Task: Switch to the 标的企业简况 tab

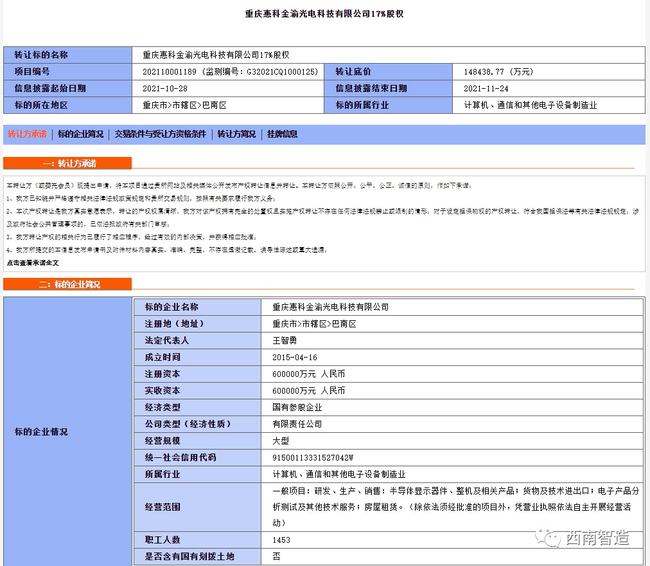Action: pos(80,133)
